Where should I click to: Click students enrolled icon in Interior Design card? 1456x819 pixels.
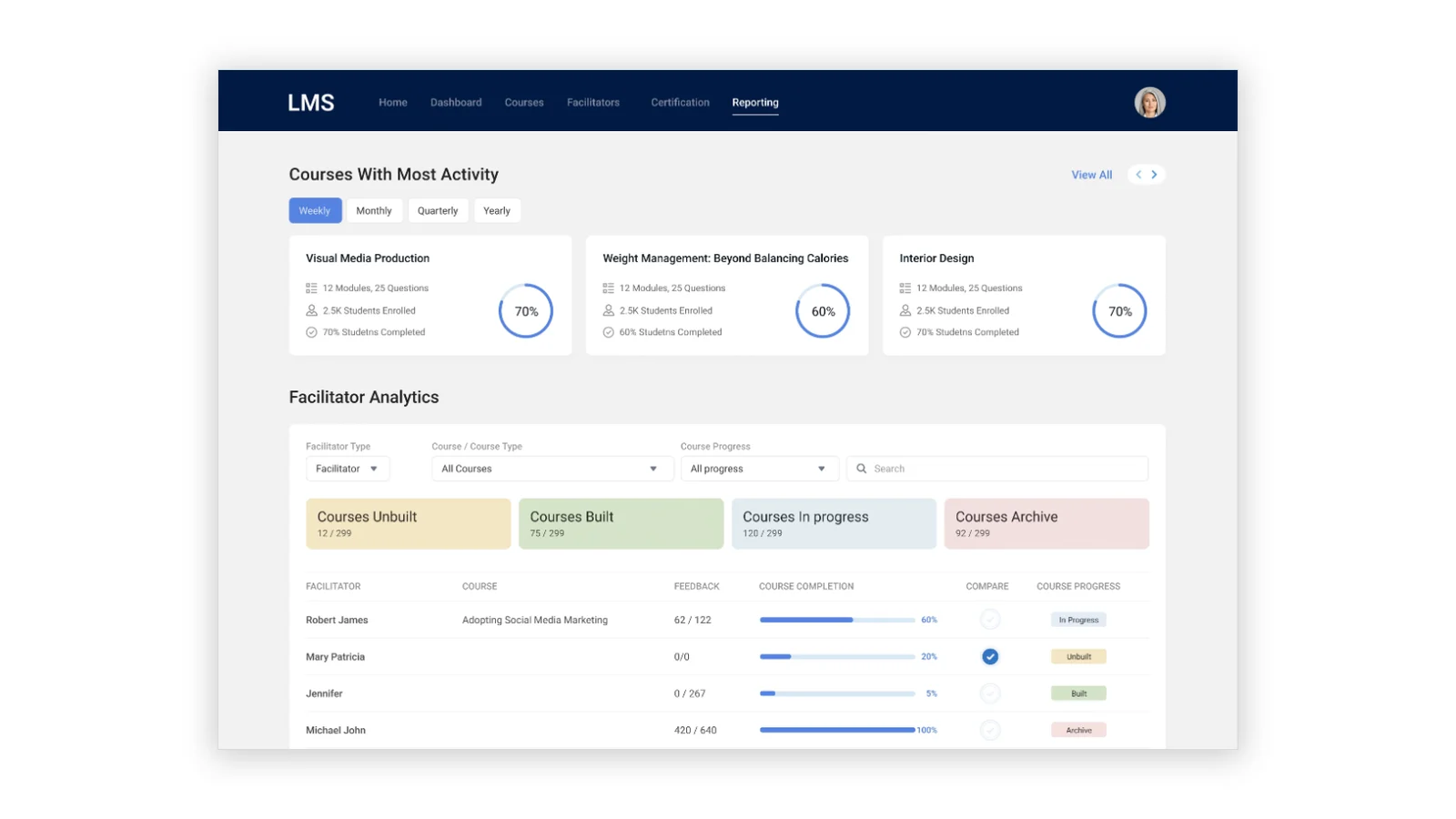click(905, 310)
